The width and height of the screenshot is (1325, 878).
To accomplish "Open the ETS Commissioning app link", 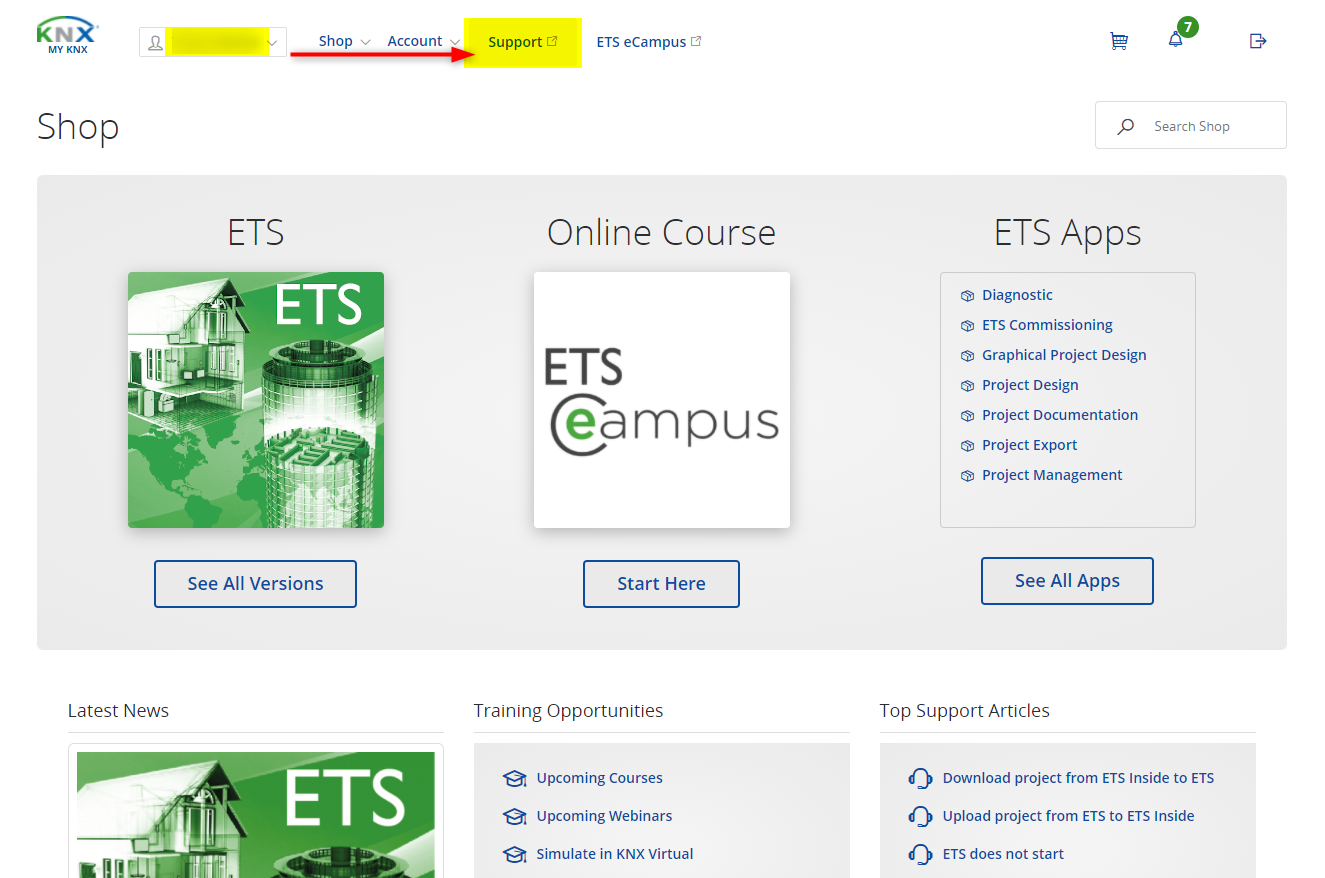I will (x=1047, y=325).
